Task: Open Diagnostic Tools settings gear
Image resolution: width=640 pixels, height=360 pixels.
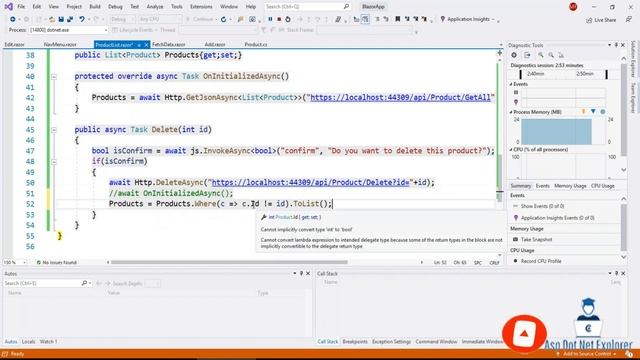Action: [x=514, y=55]
